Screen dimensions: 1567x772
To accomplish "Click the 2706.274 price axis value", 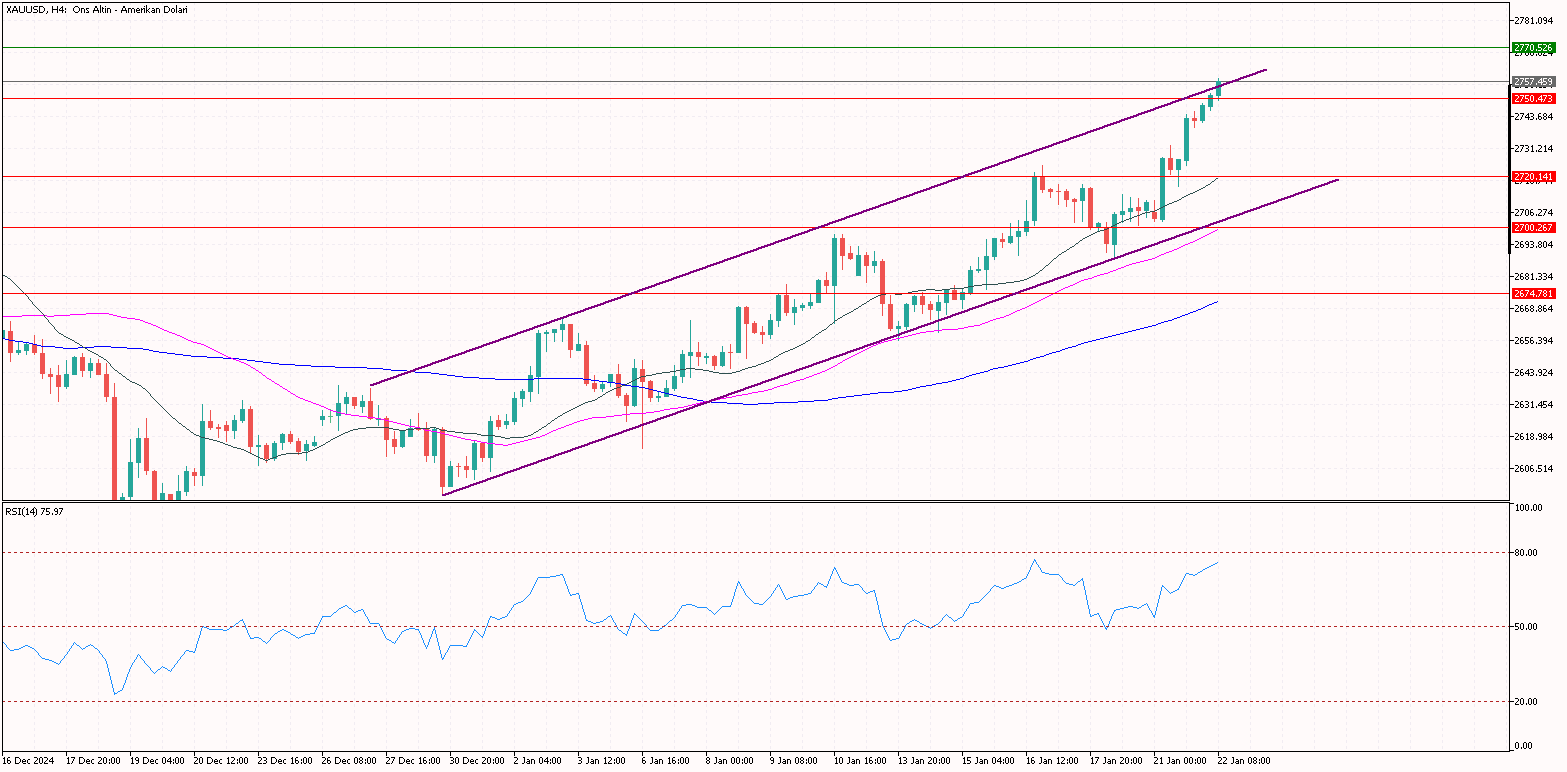I will coord(1533,212).
